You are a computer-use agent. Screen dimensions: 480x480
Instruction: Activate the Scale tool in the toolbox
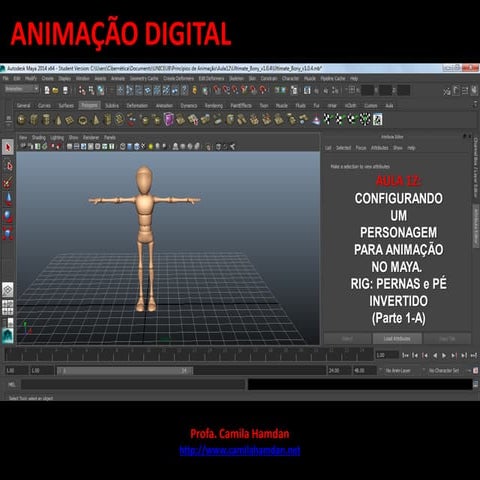[8, 233]
